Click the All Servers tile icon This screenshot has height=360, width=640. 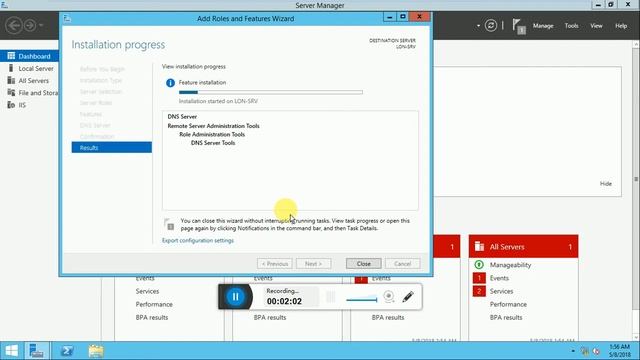(x=479, y=247)
